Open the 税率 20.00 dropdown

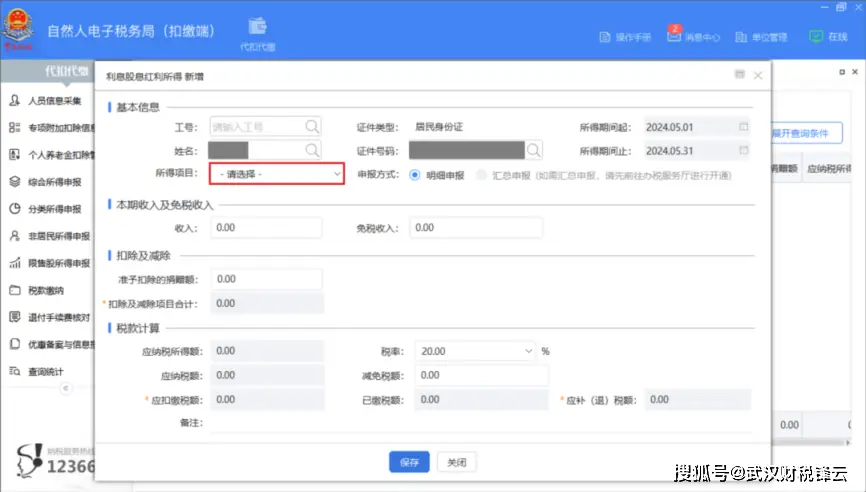pyautogui.click(x=476, y=351)
